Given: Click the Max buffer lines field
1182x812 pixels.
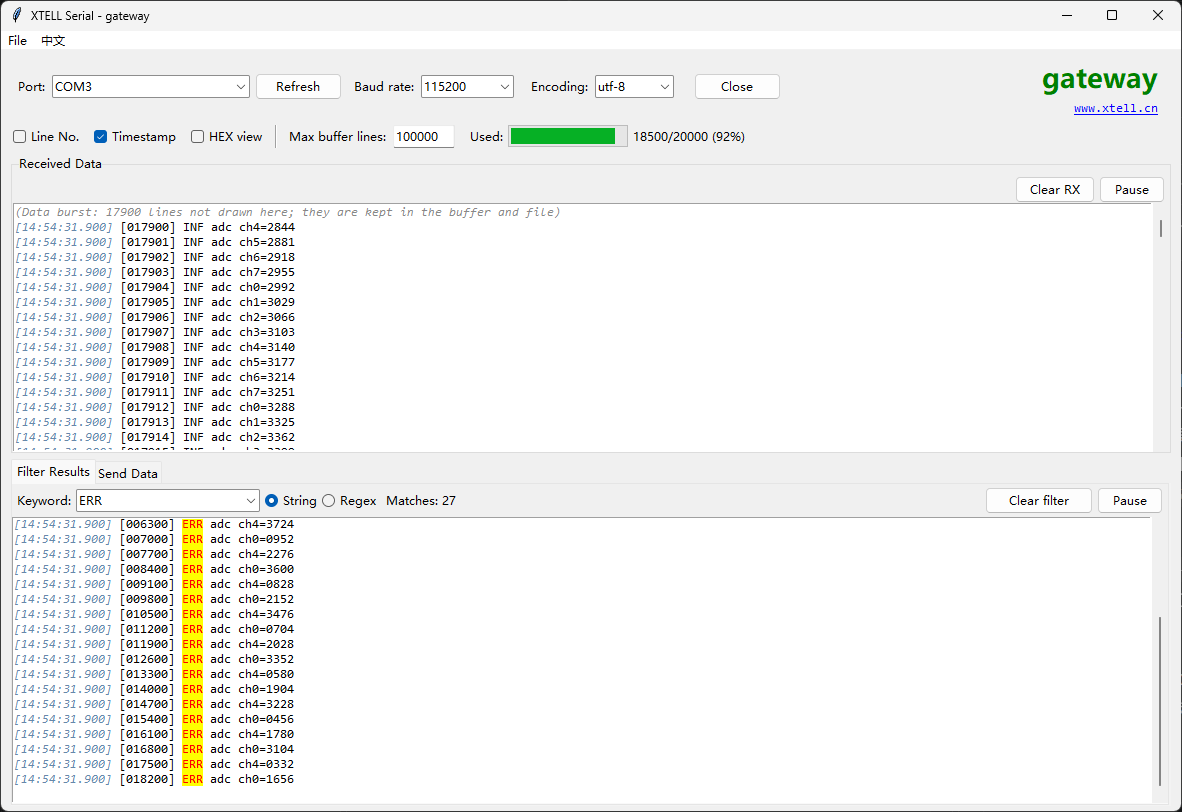Looking at the screenshot, I should click(x=424, y=136).
